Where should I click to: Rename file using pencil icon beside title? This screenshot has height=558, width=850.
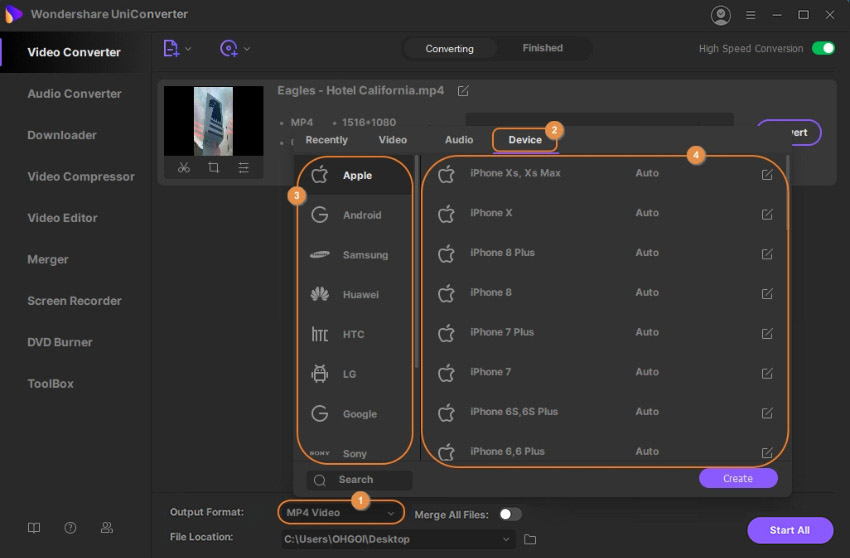click(463, 91)
